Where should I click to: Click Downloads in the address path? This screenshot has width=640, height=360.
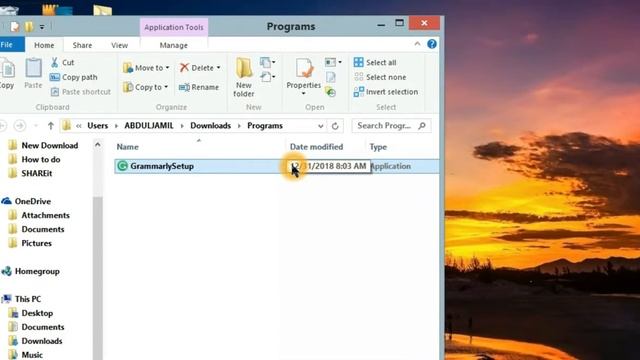coord(211,126)
